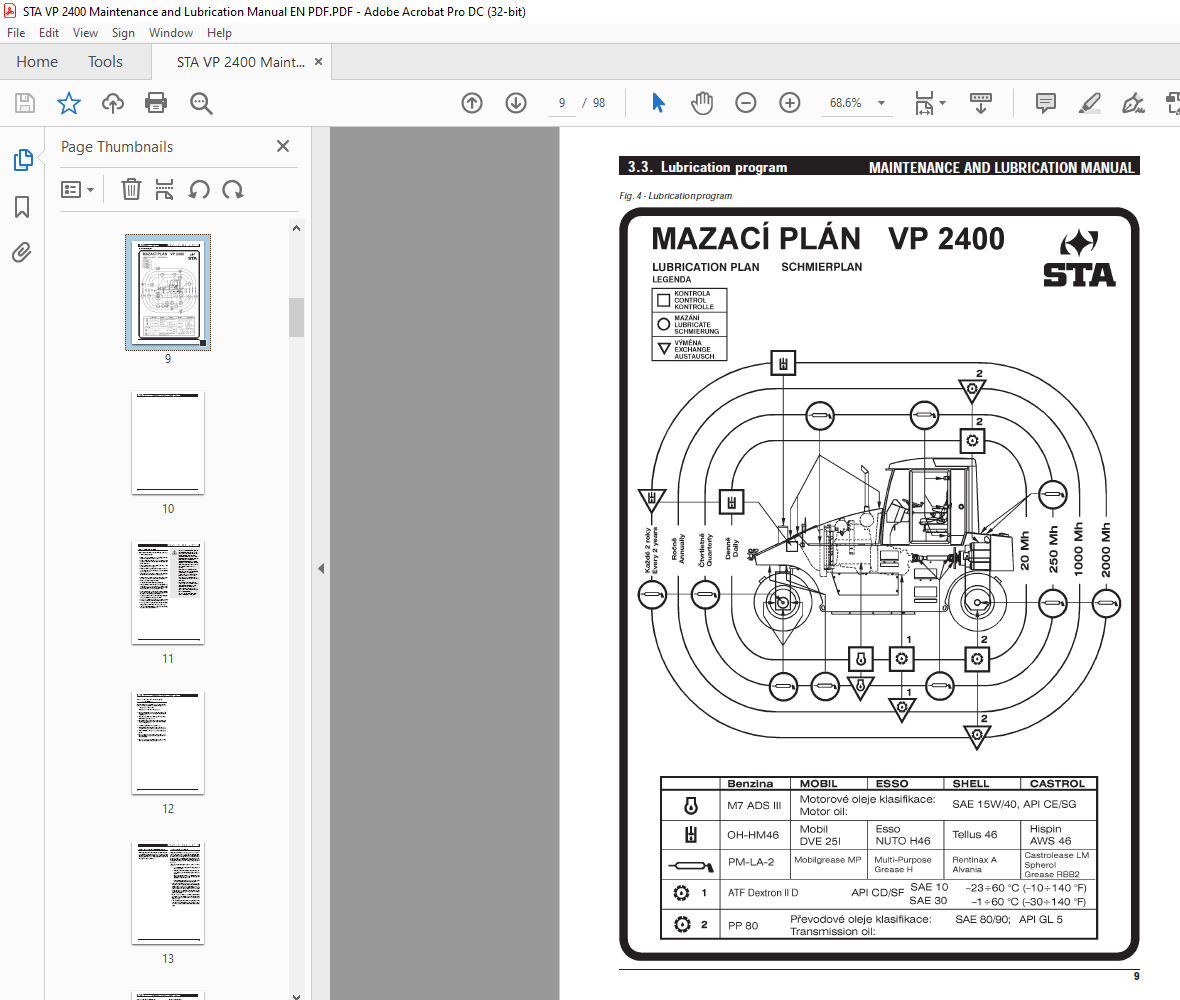Zoom in with the plus icon
This screenshot has width=1180, height=1000.
point(789,103)
